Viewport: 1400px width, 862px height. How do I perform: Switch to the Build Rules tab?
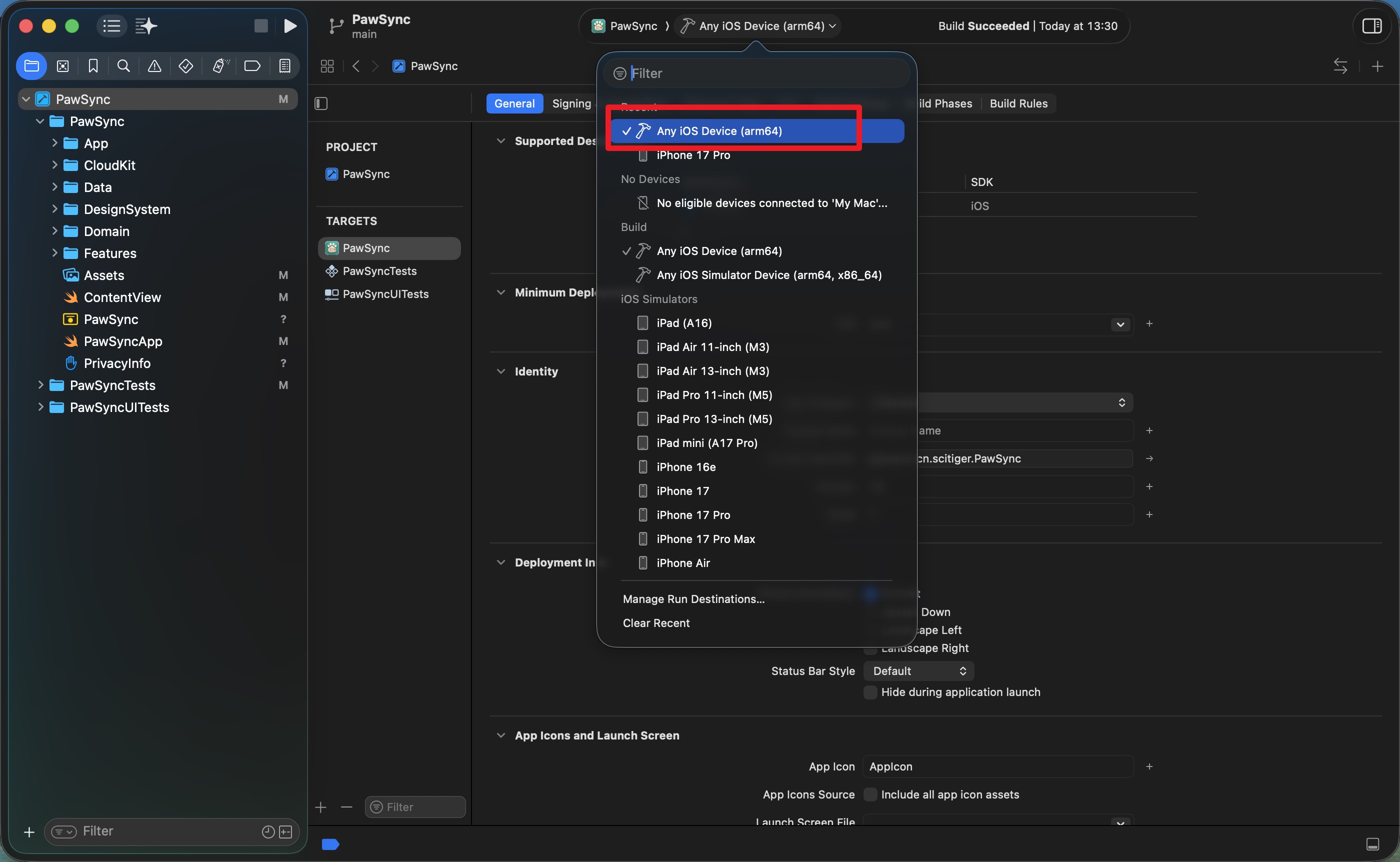[1018, 104]
